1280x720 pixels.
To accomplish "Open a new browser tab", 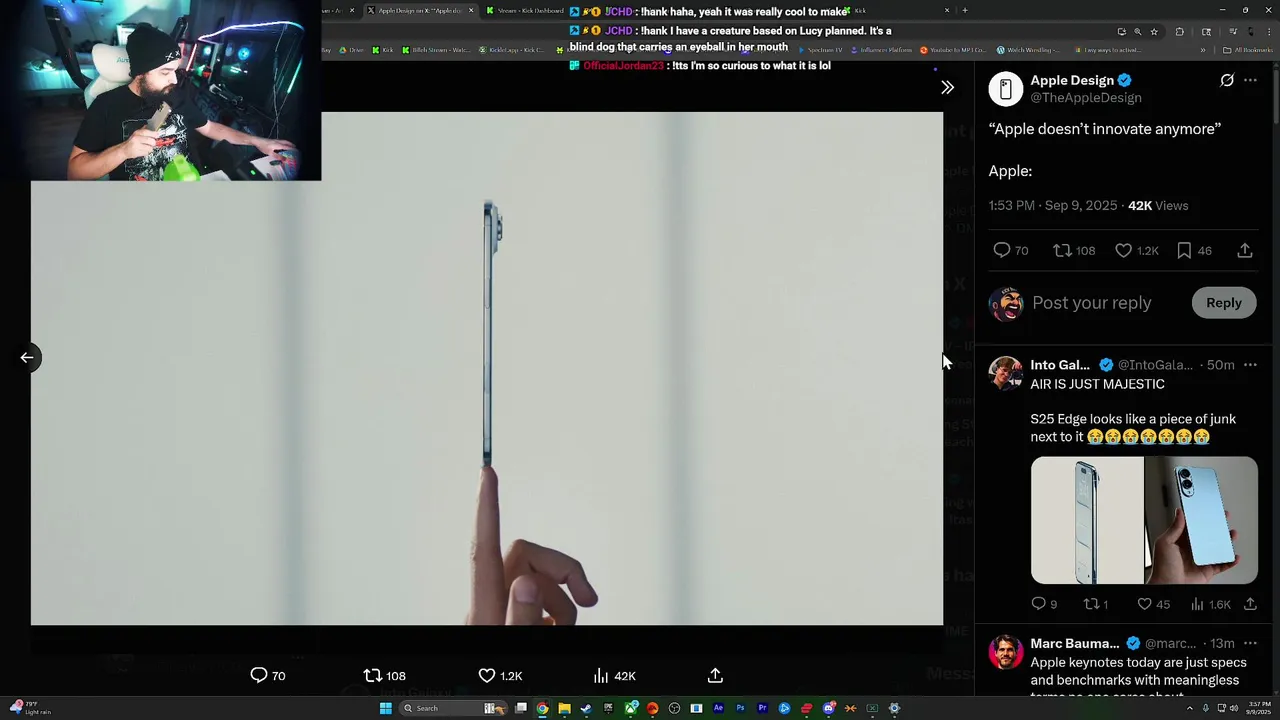I will pos(964,10).
